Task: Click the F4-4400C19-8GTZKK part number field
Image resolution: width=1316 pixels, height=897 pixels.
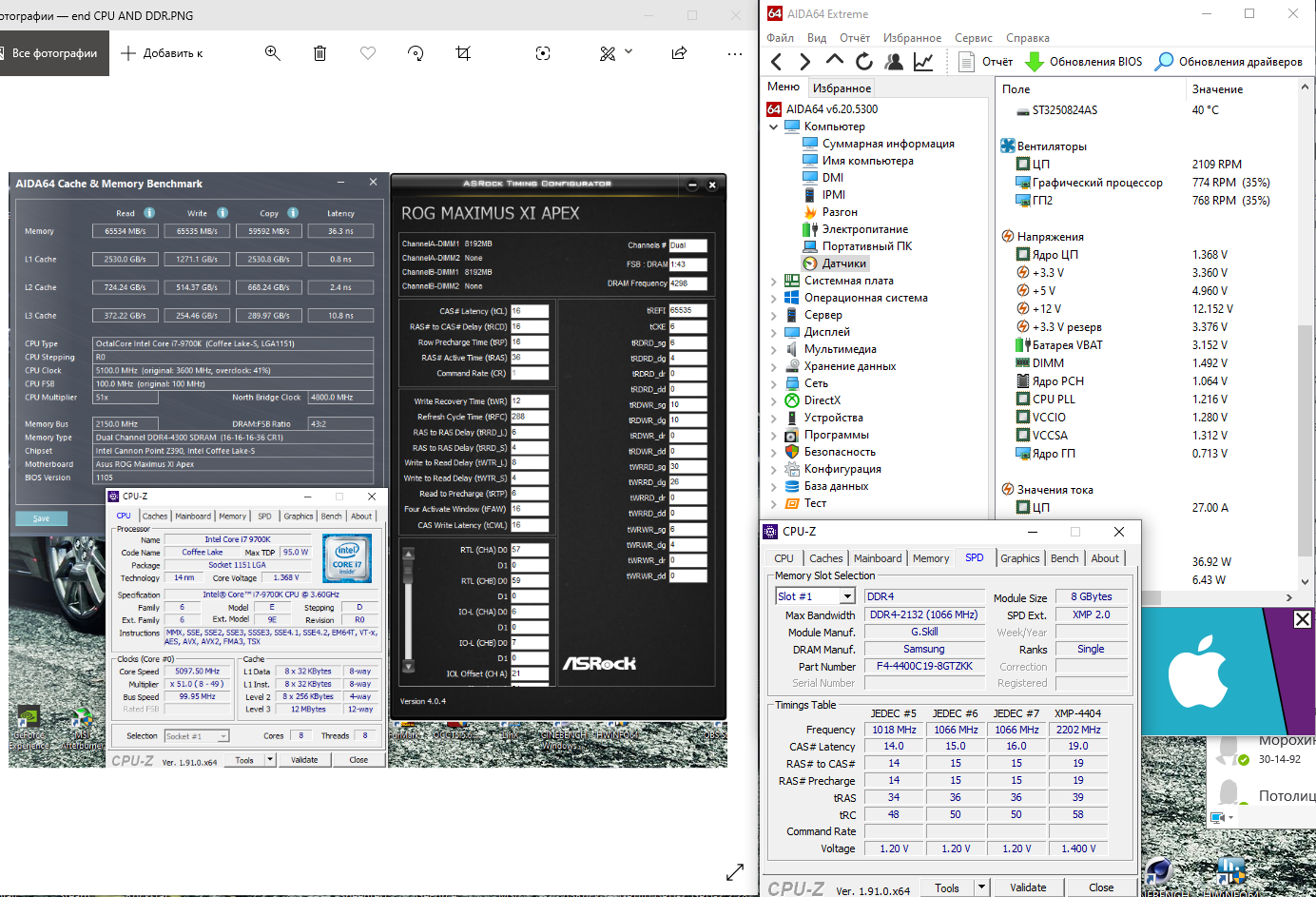Action: click(x=924, y=667)
